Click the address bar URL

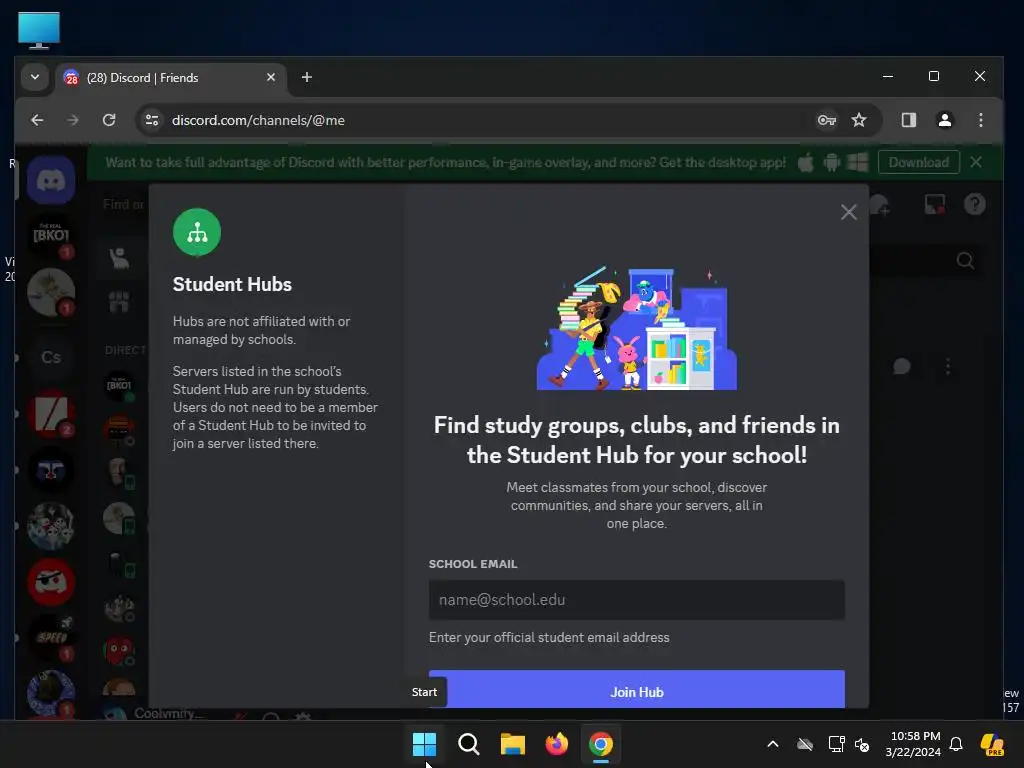(258, 120)
